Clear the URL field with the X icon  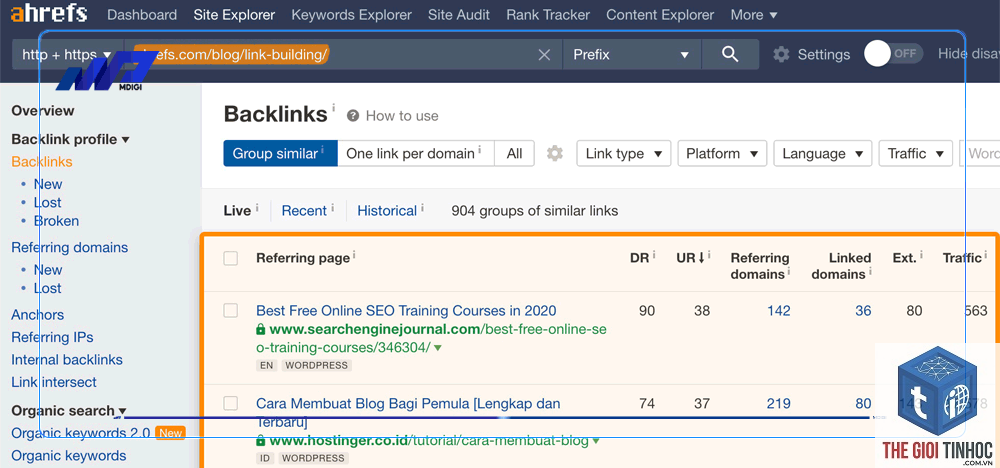tap(544, 55)
